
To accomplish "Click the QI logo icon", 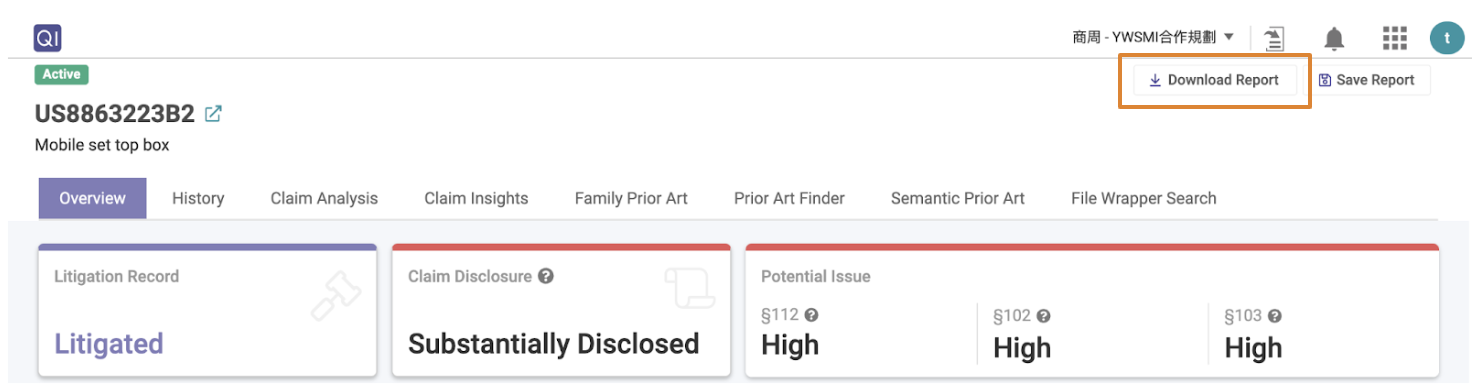I will [48, 38].
